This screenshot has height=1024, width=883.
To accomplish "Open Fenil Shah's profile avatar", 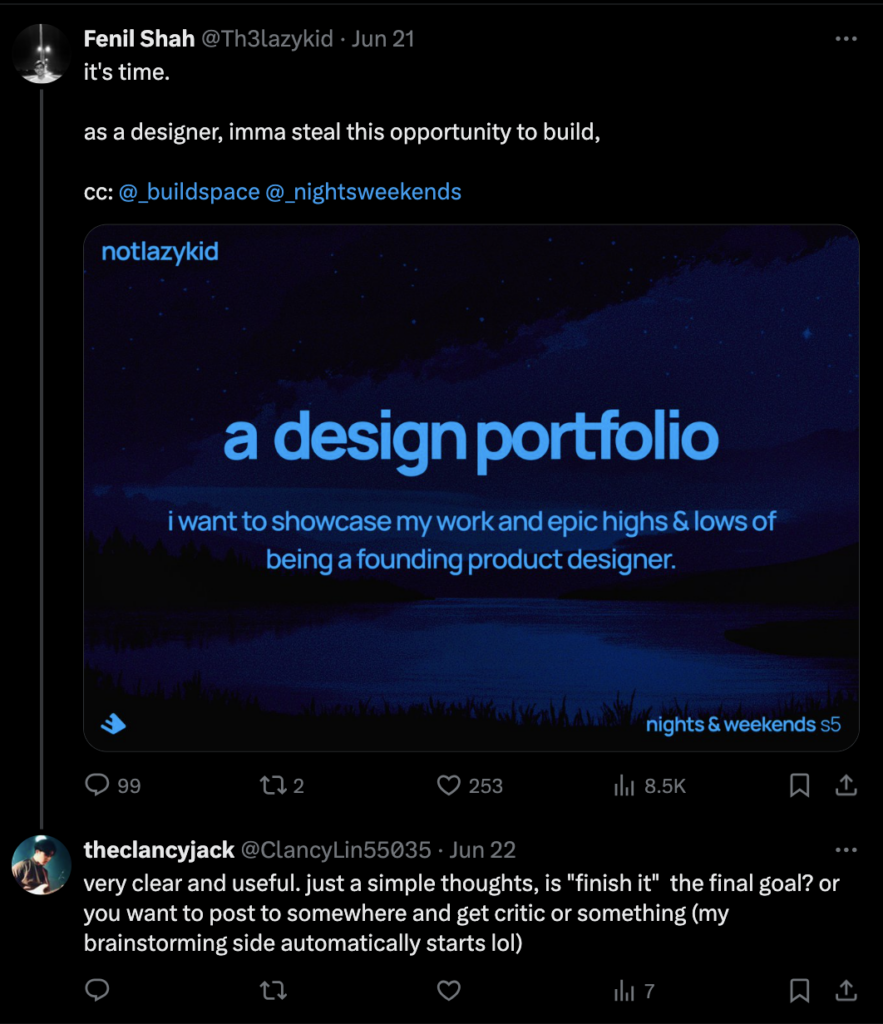I will (x=42, y=54).
